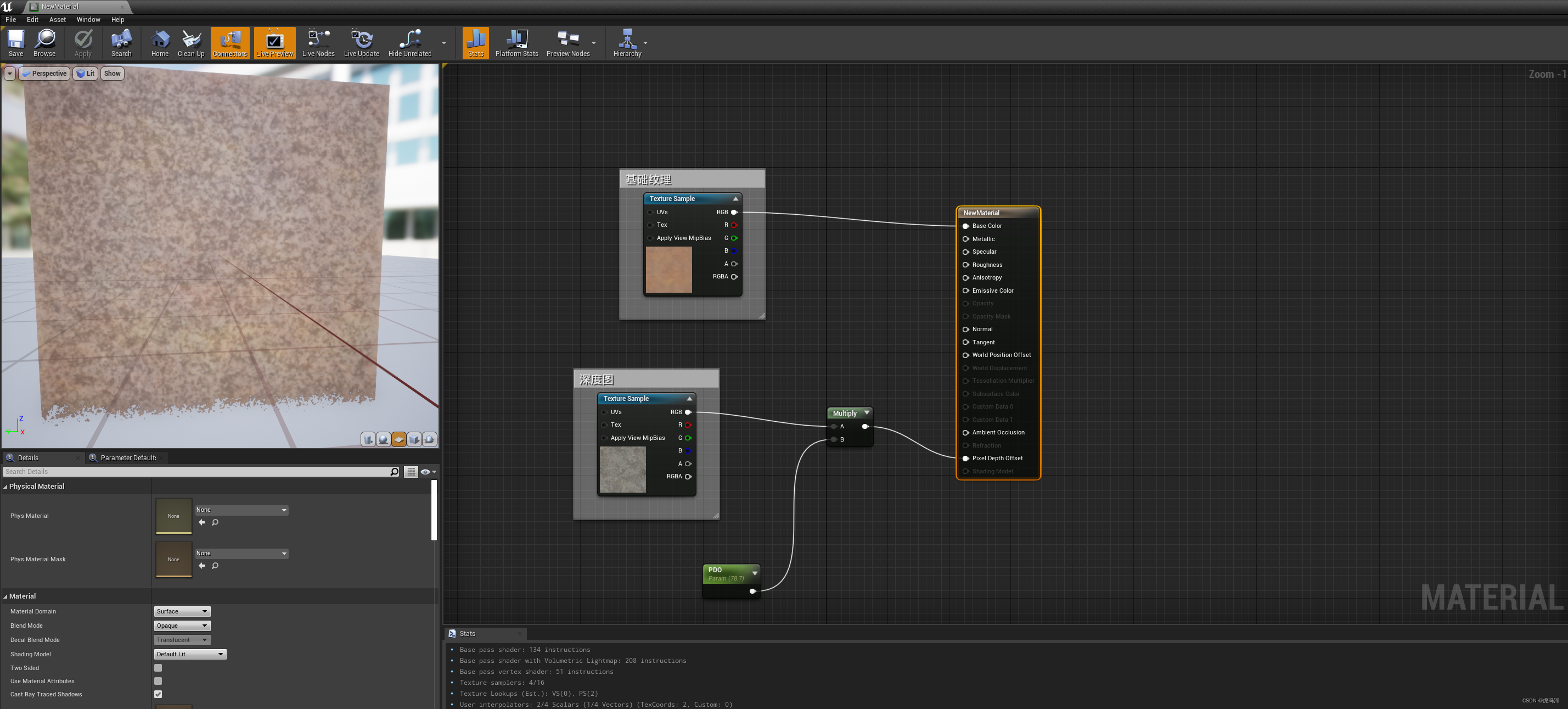Click the Search Details input field
This screenshot has width=1568, height=709.
pyautogui.click(x=195, y=471)
